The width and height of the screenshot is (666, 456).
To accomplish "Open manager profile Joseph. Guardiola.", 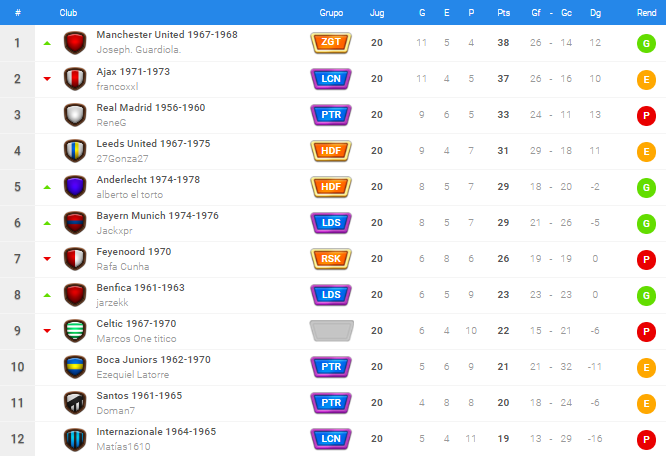I will point(139,50).
